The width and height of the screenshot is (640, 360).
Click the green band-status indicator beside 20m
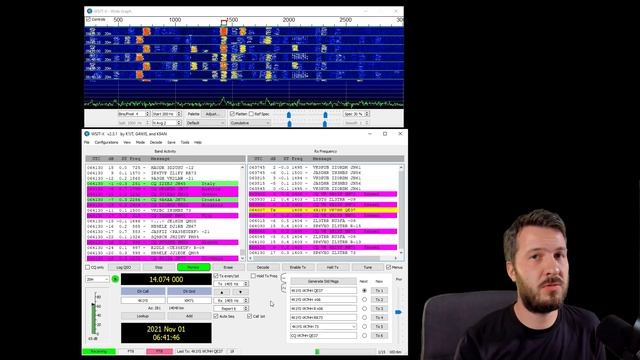point(115,279)
